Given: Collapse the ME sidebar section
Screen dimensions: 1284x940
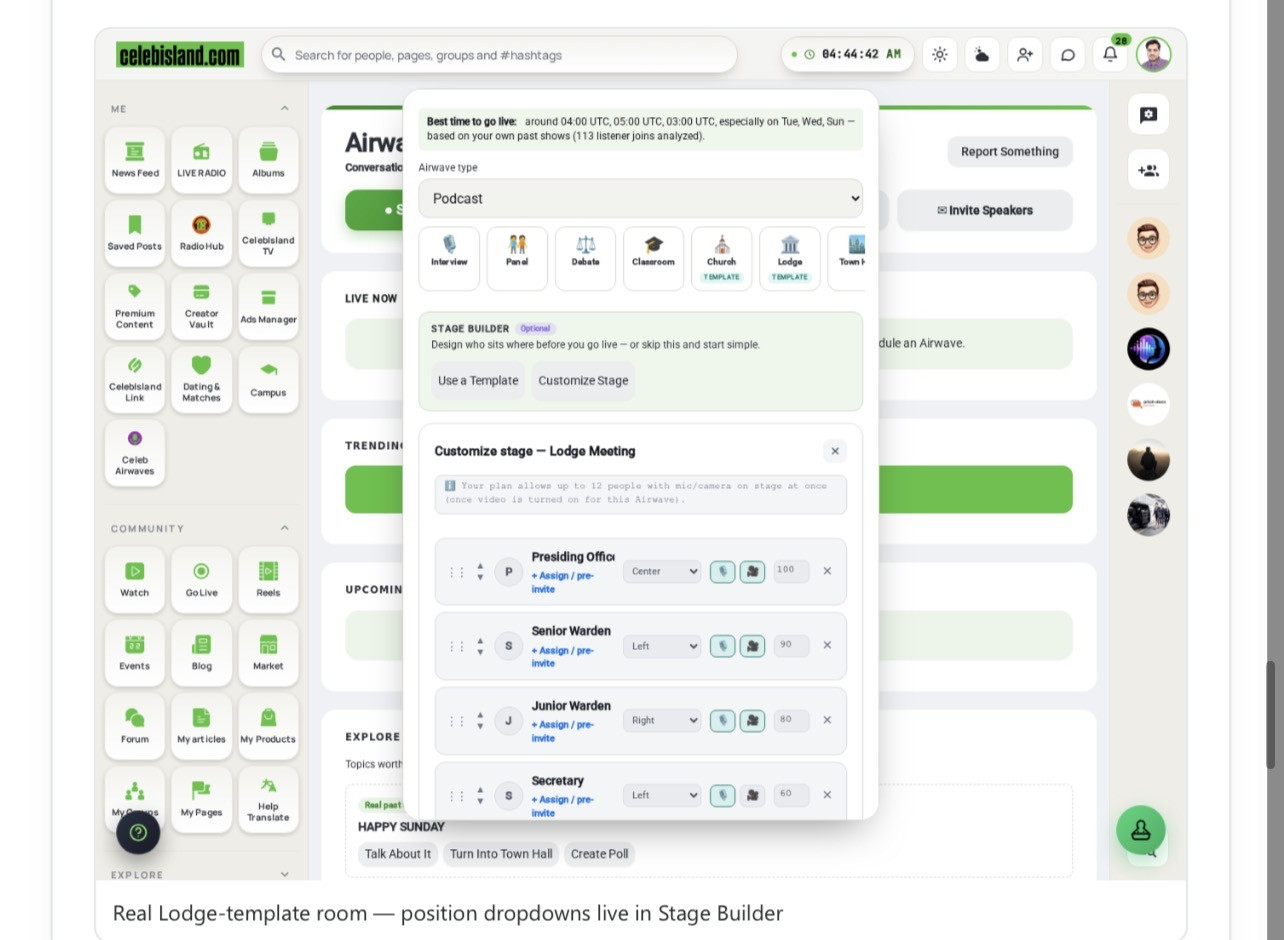Looking at the screenshot, I should pyautogui.click(x=285, y=108).
